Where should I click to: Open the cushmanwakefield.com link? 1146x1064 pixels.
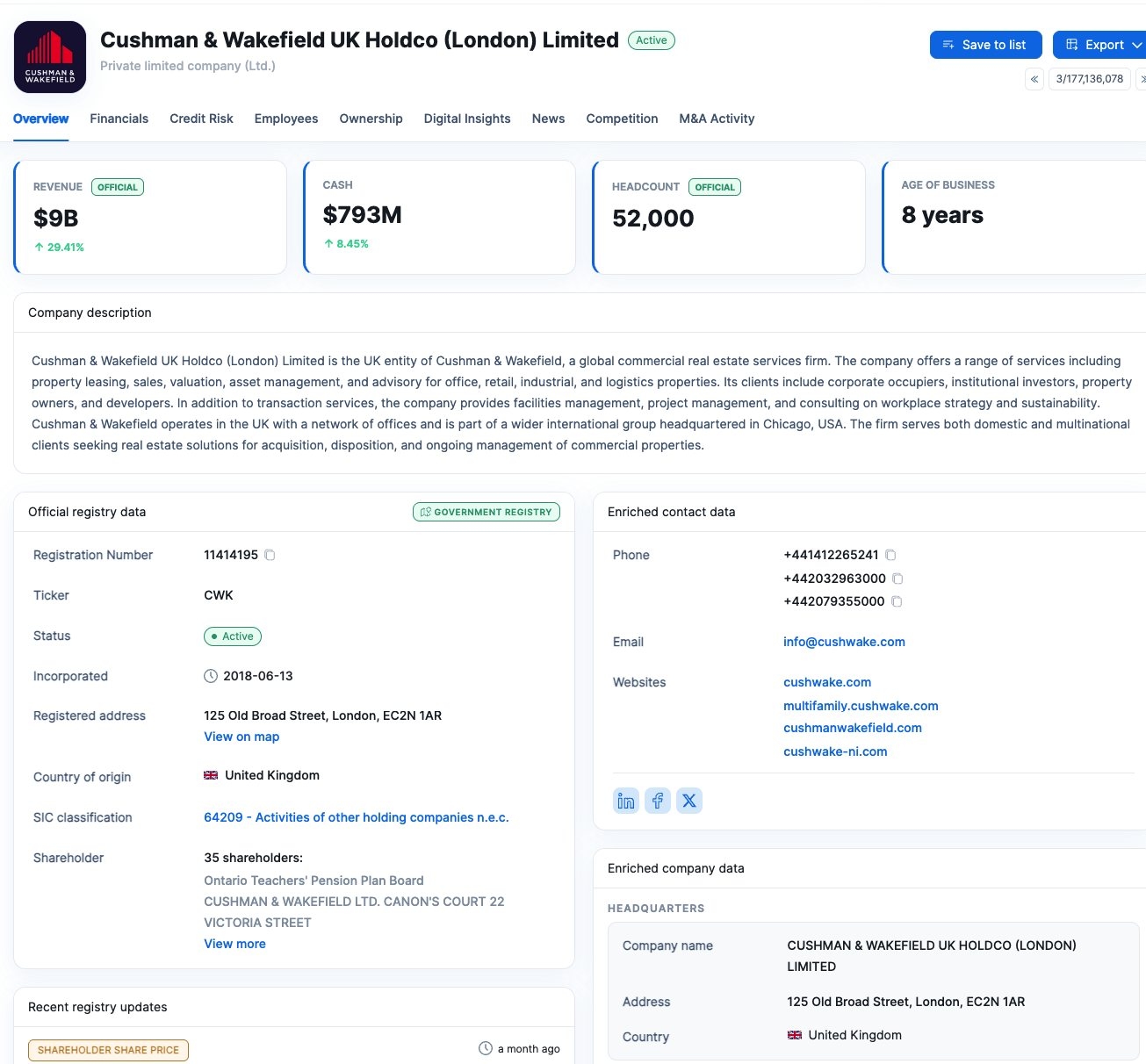[853, 728]
